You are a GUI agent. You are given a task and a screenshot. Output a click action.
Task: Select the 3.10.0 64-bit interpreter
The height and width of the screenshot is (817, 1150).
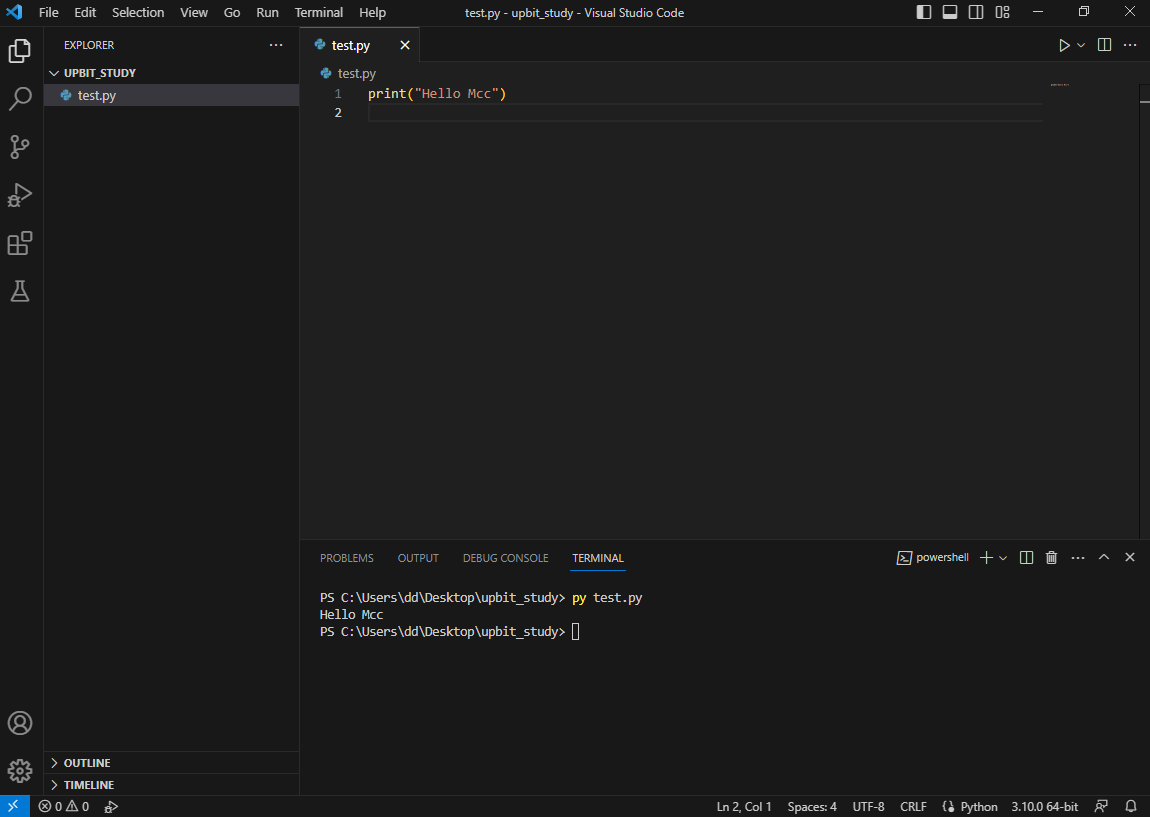[x=1044, y=806]
